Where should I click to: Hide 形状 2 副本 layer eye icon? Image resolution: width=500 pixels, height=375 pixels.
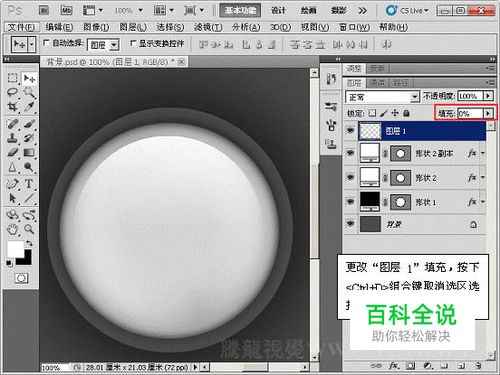(350, 153)
